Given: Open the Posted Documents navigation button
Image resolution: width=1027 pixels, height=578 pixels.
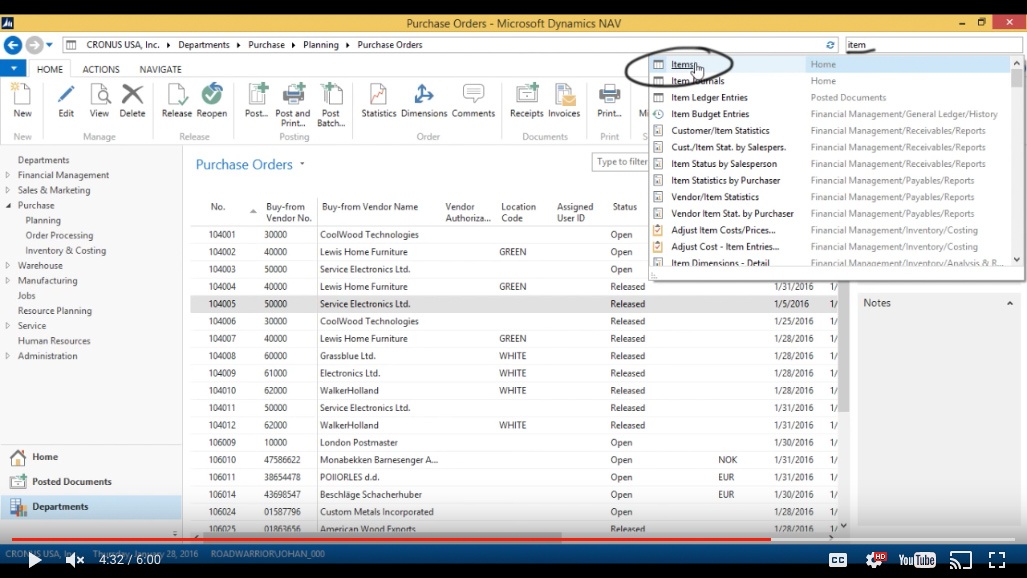Looking at the screenshot, I should (x=92, y=482).
